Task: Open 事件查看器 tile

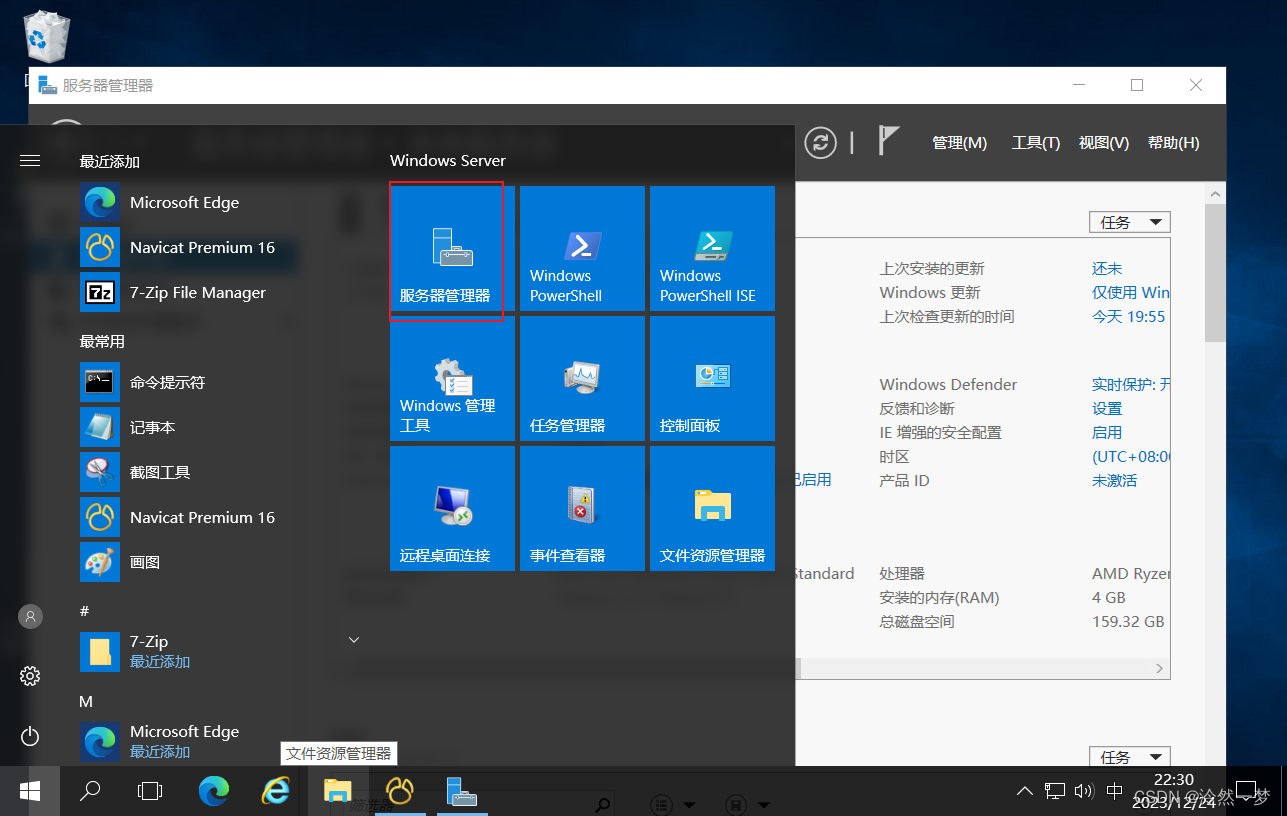Action: tap(582, 508)
